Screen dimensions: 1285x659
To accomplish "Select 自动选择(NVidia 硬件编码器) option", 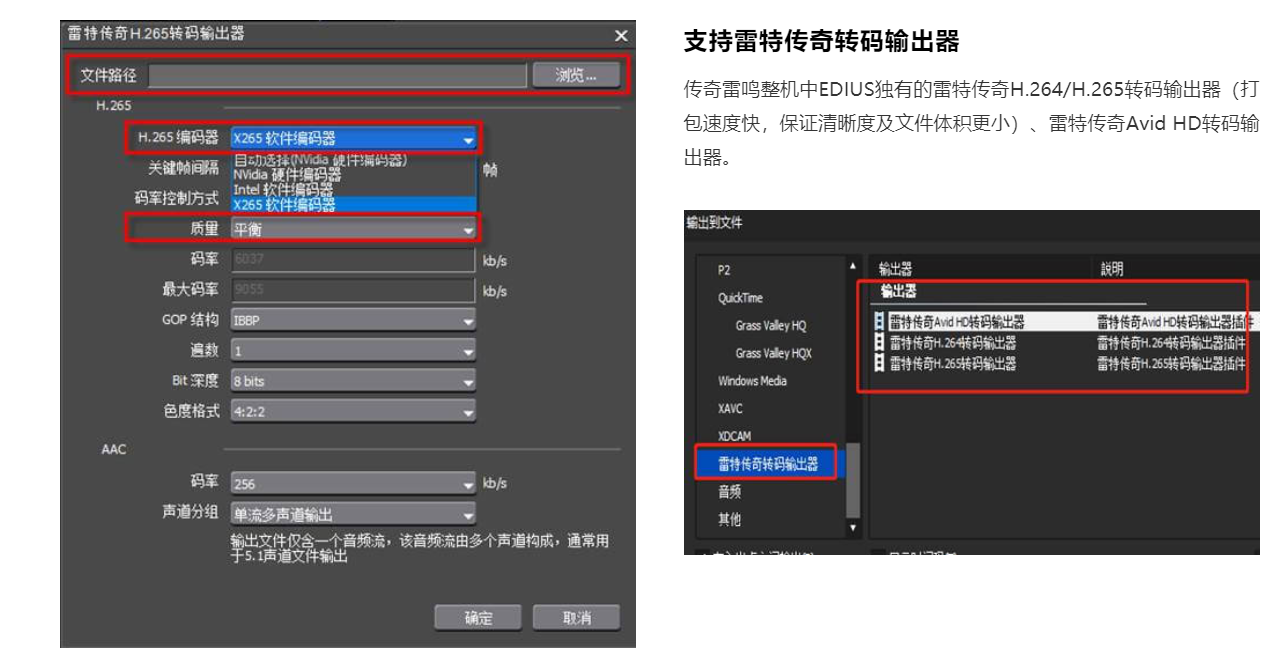I will [320, 160].
